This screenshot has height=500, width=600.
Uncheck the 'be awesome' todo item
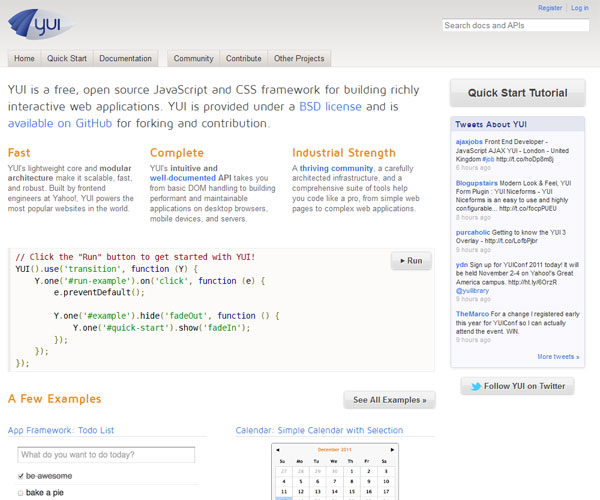tap(20, 476)
